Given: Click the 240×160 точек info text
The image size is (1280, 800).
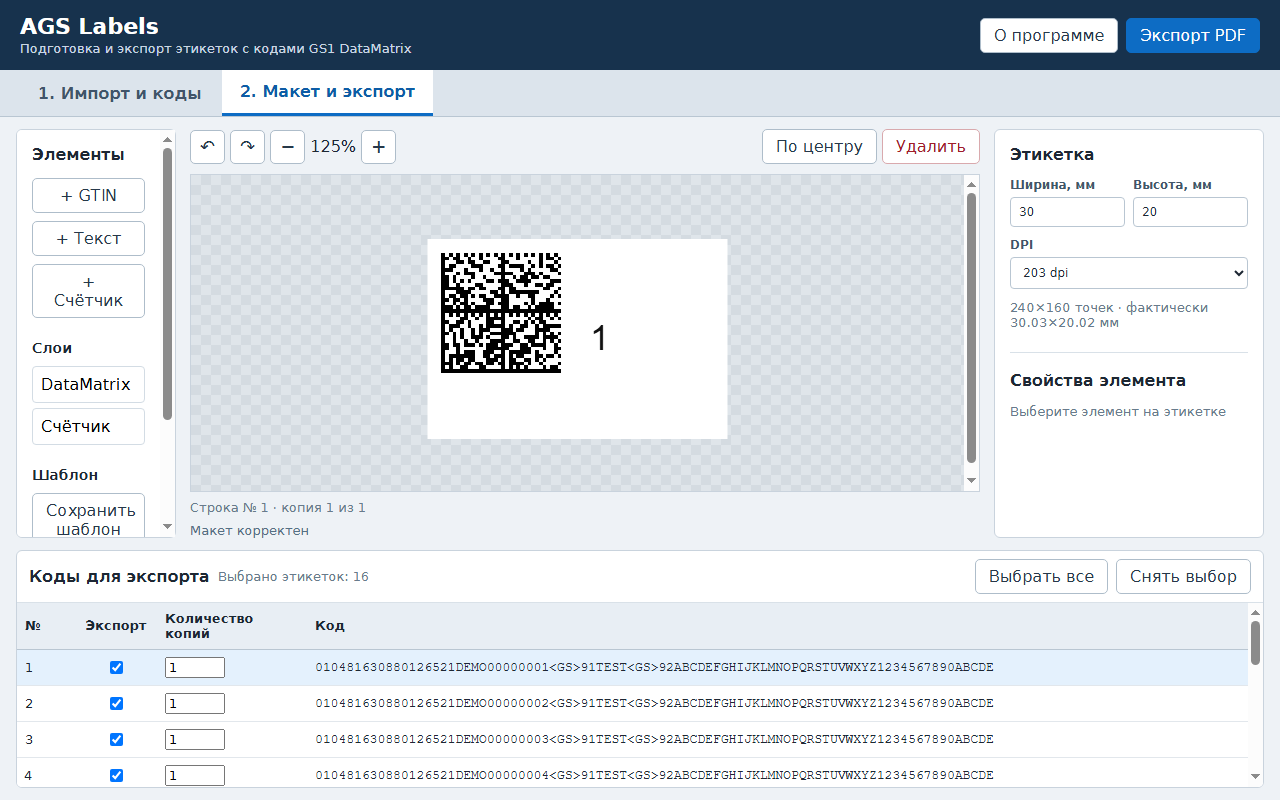Looking at the screenshot, I should [x=1109, y=315].
